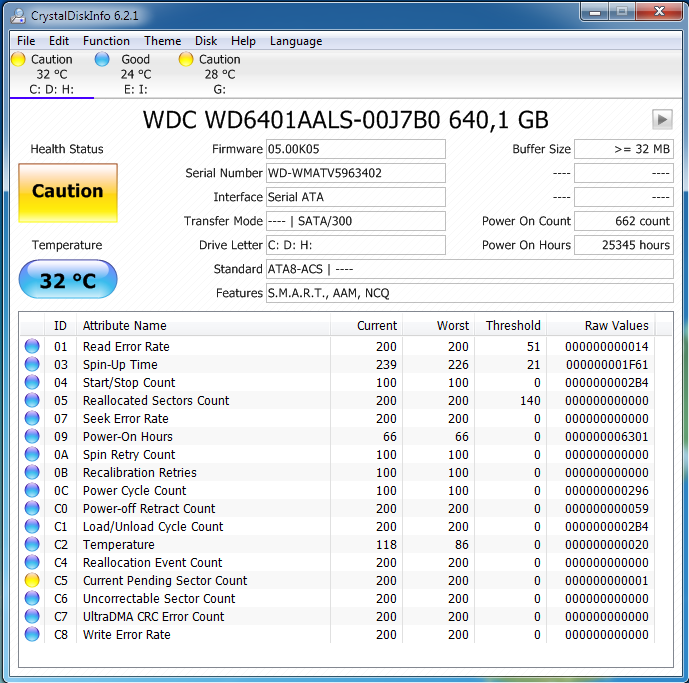This screenshot has width=689, height=683.
Task: Click the UltraDMA CRC Error Count name
Action: pyautogui.click(x=153, y=617)
